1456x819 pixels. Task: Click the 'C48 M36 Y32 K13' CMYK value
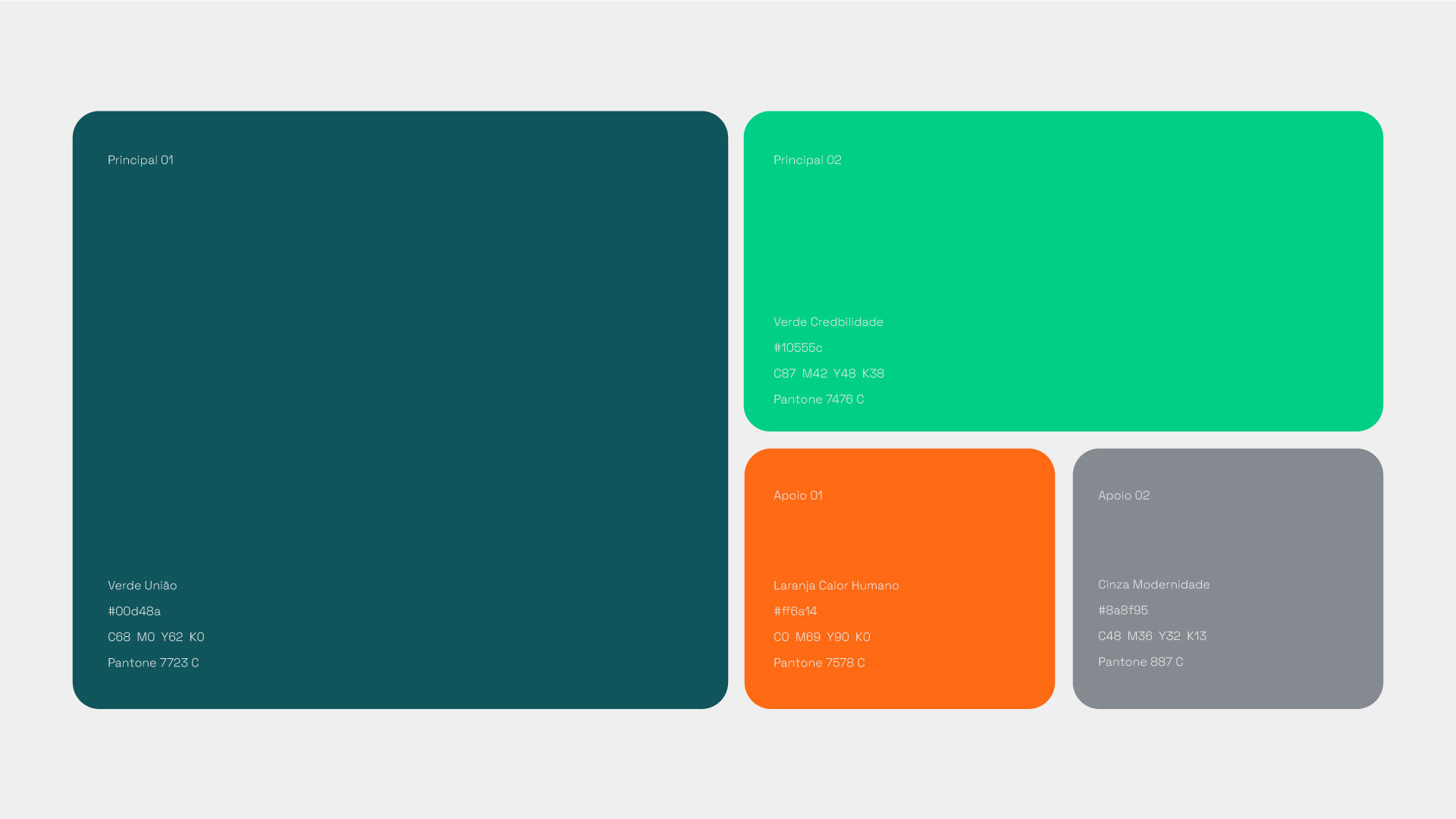pyautogui.click(x=1152, y=636)
